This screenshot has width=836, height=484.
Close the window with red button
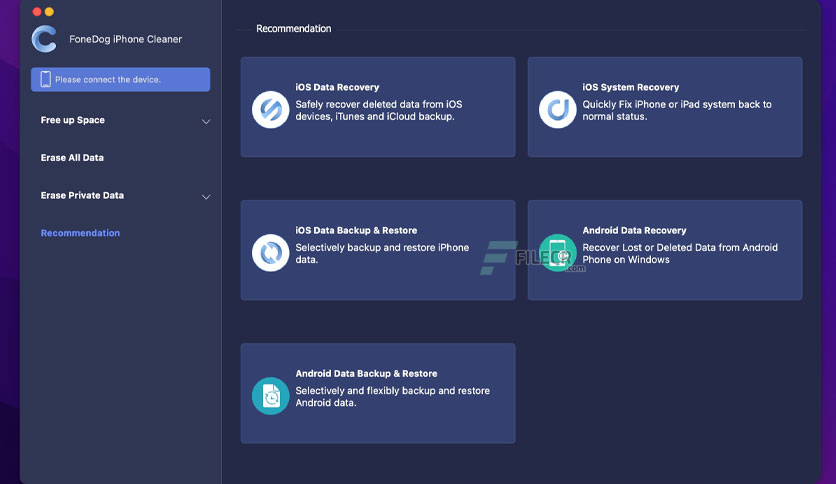coord(37,12)
